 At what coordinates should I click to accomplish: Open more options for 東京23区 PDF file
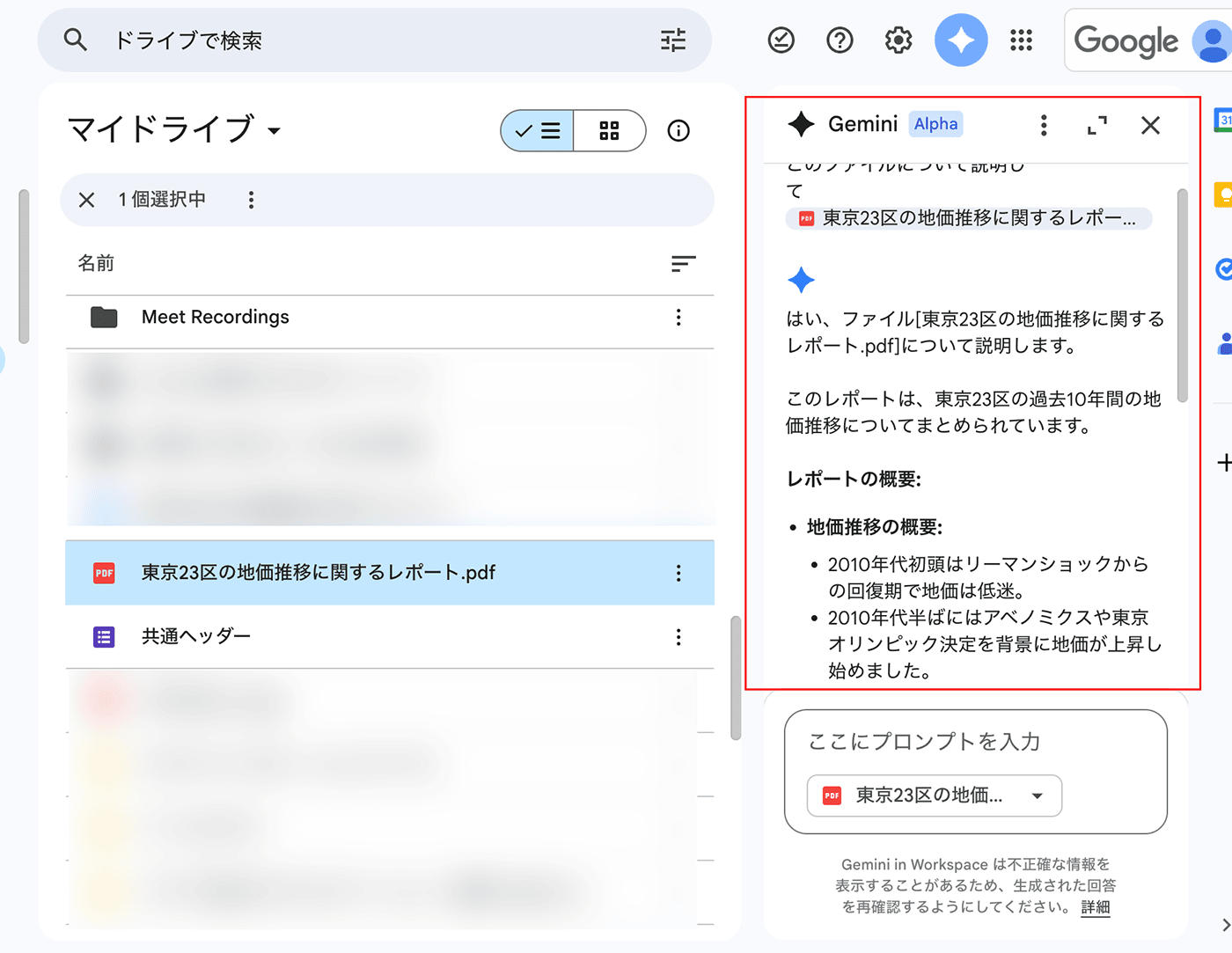[x=678, y=573]
